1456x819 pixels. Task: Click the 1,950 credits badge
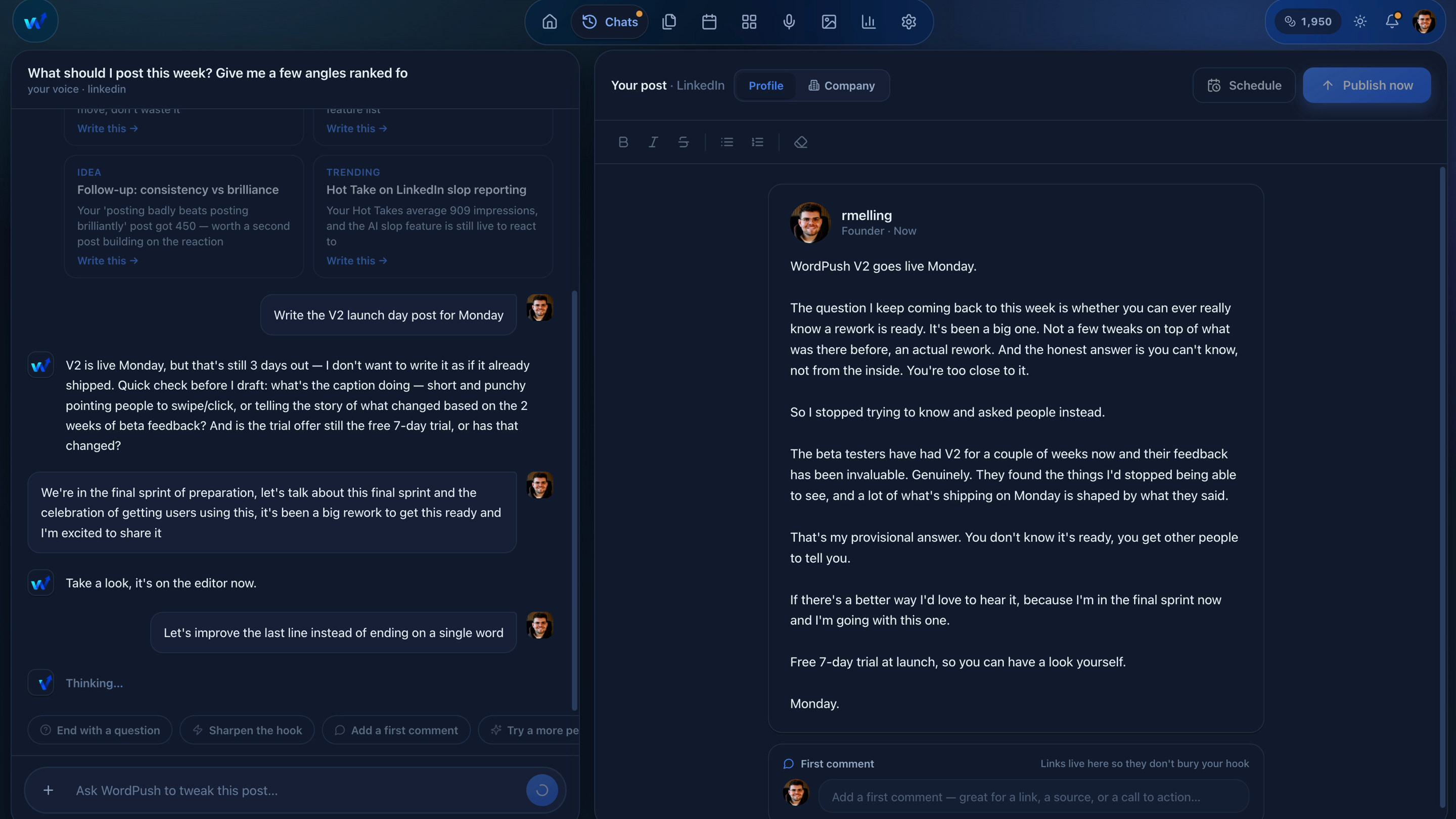[1308, 21]
